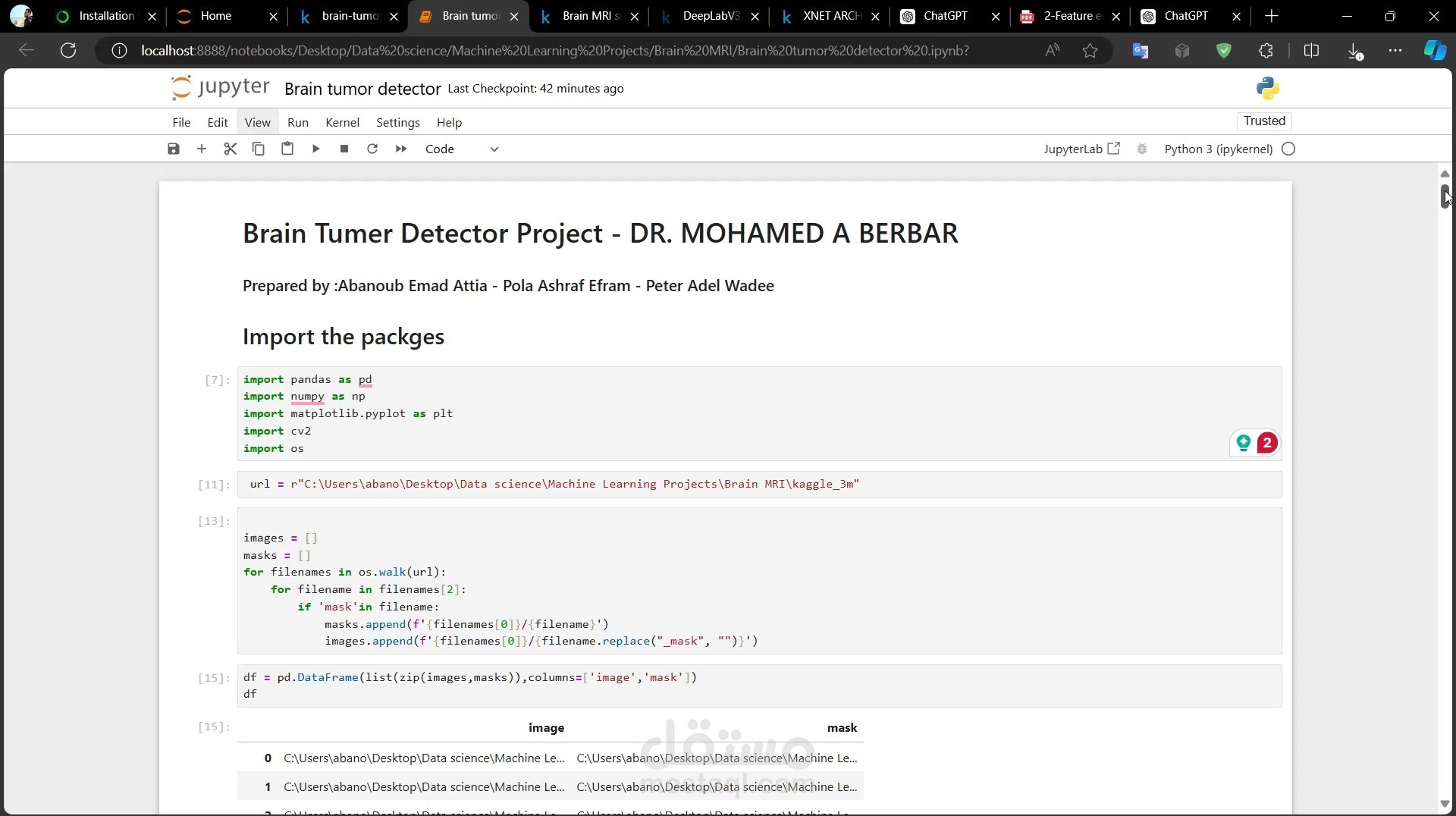Image resolution: width=1456 pixels, height=816 pixels.
Task: Click the Trusted notebook button
Action: coord(1264,121)
